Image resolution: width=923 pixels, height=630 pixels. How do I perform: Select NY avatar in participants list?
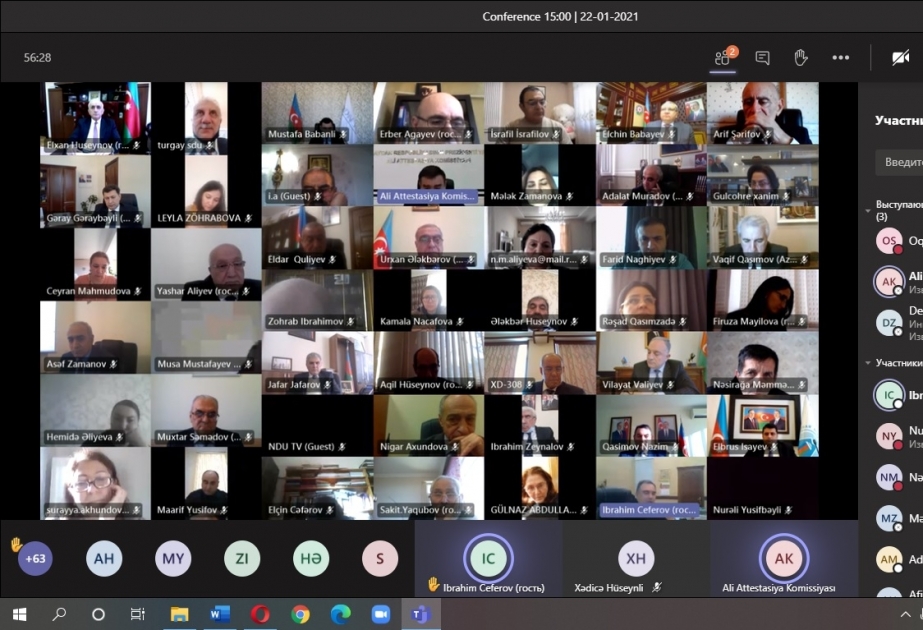coord(889,436)
